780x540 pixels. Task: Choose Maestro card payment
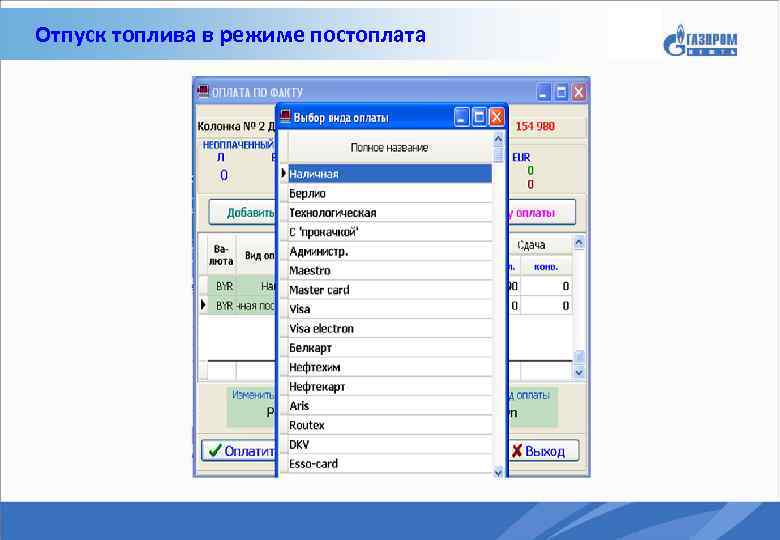[390, 270]
